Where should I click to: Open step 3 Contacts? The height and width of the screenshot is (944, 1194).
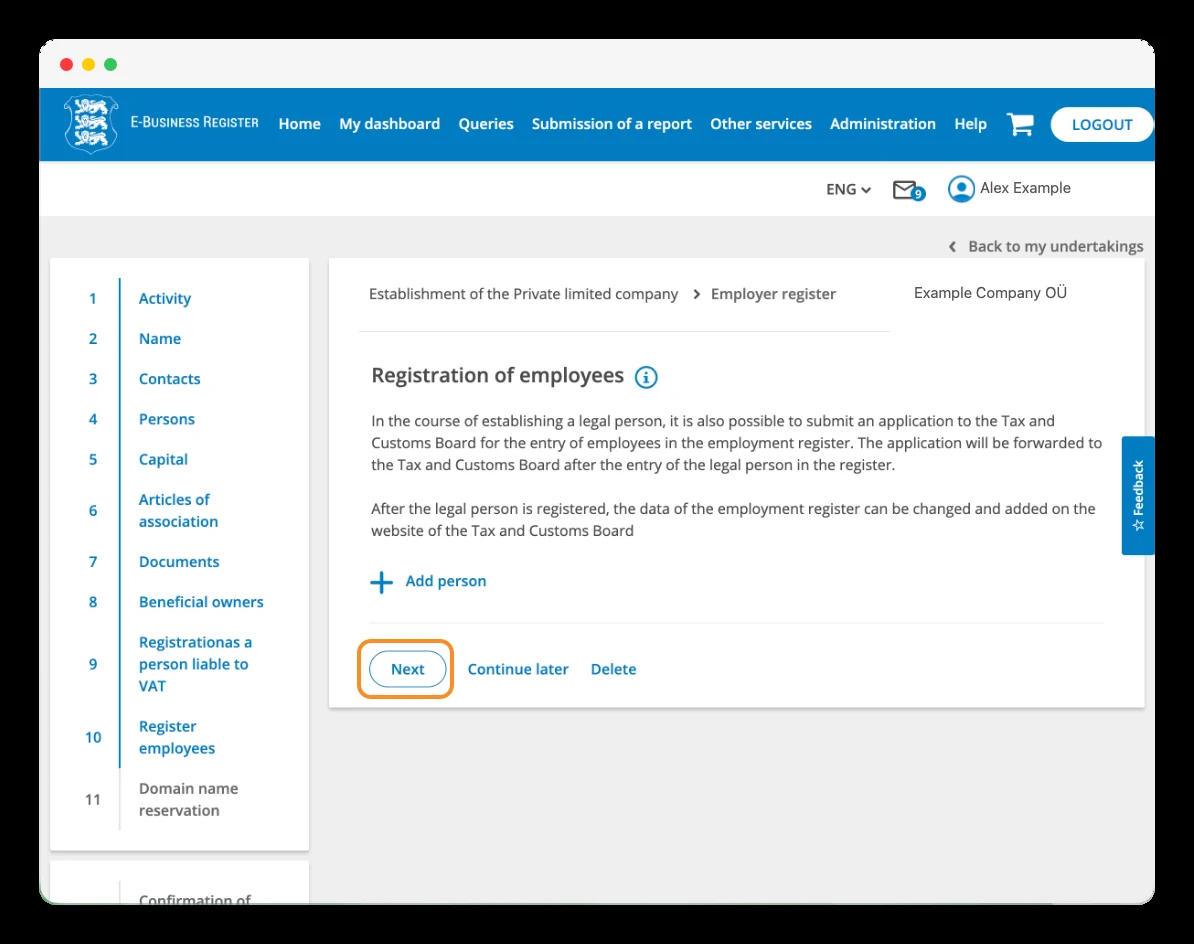(169, 379)
